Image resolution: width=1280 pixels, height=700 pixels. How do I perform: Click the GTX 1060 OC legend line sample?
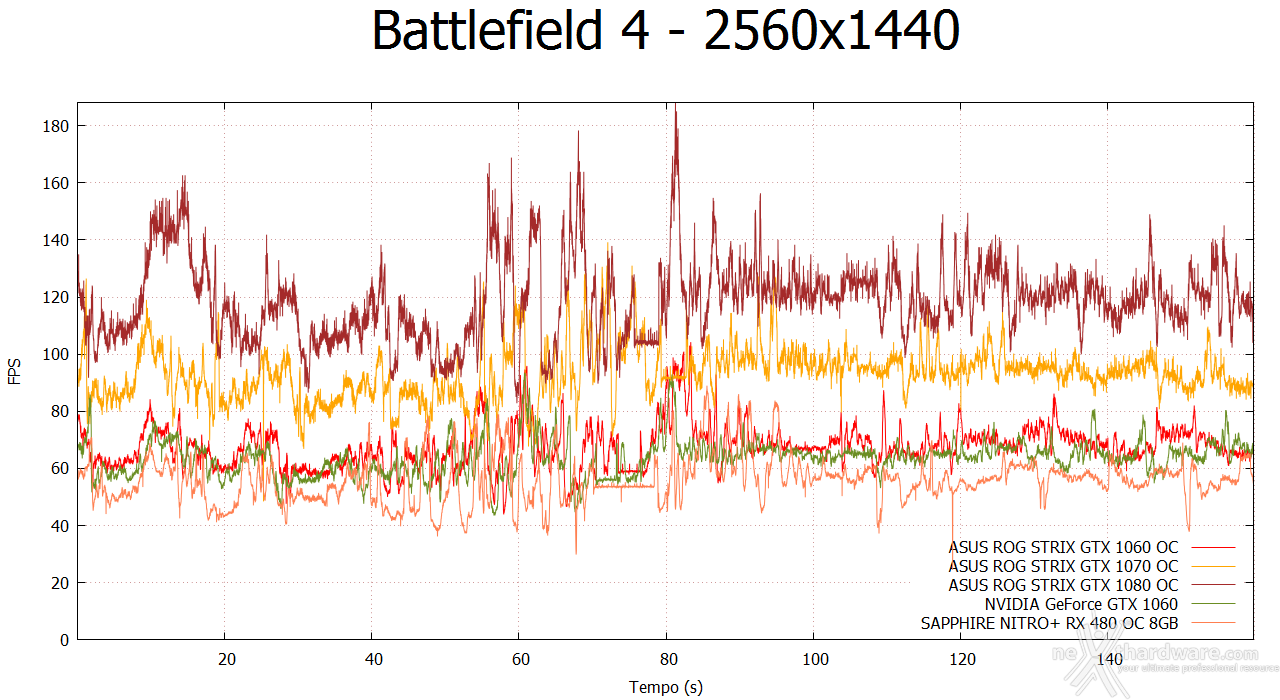[x=1213, y=547]
